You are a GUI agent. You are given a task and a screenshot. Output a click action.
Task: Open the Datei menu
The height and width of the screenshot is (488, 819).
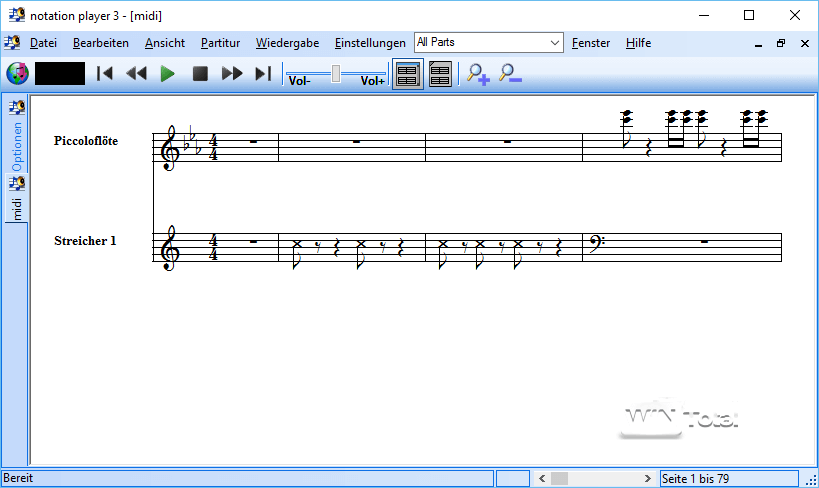pos(43,43)
